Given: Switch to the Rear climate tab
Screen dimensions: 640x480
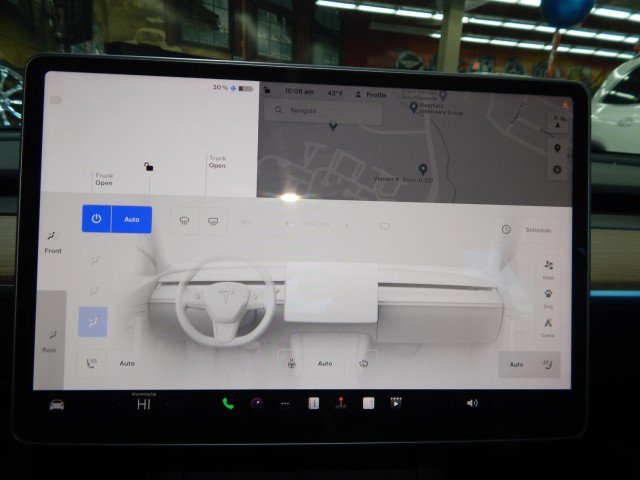Looking at the screenshot, I should (x=49, y=341).
